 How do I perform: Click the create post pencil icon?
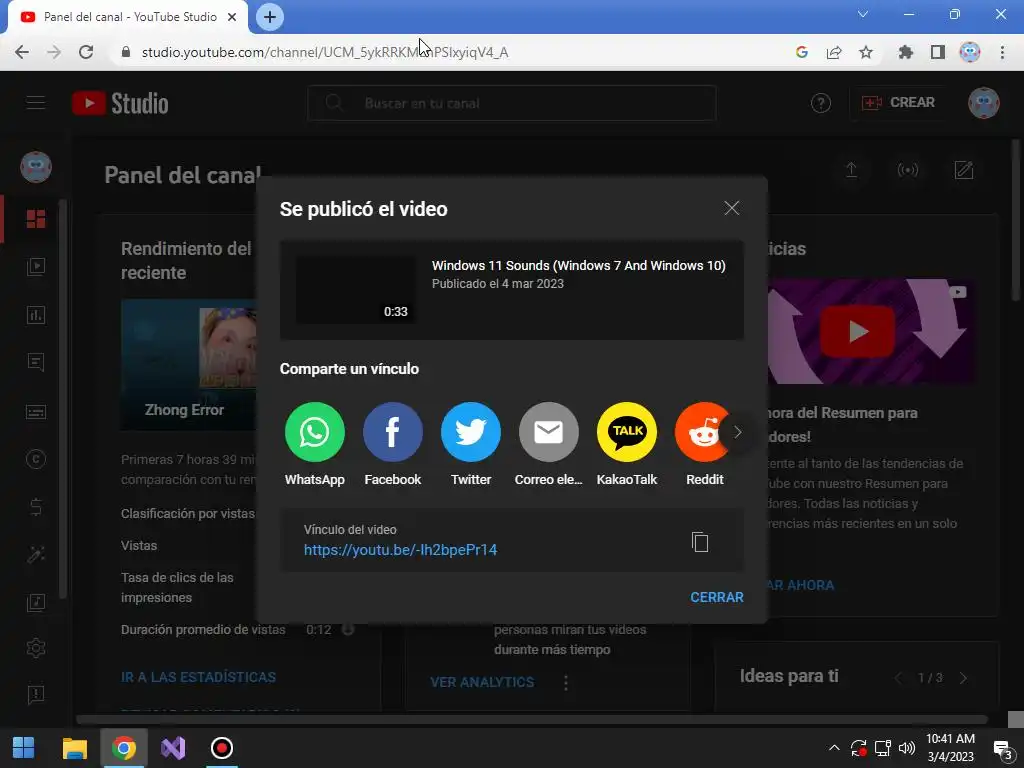tap(964, 170)
